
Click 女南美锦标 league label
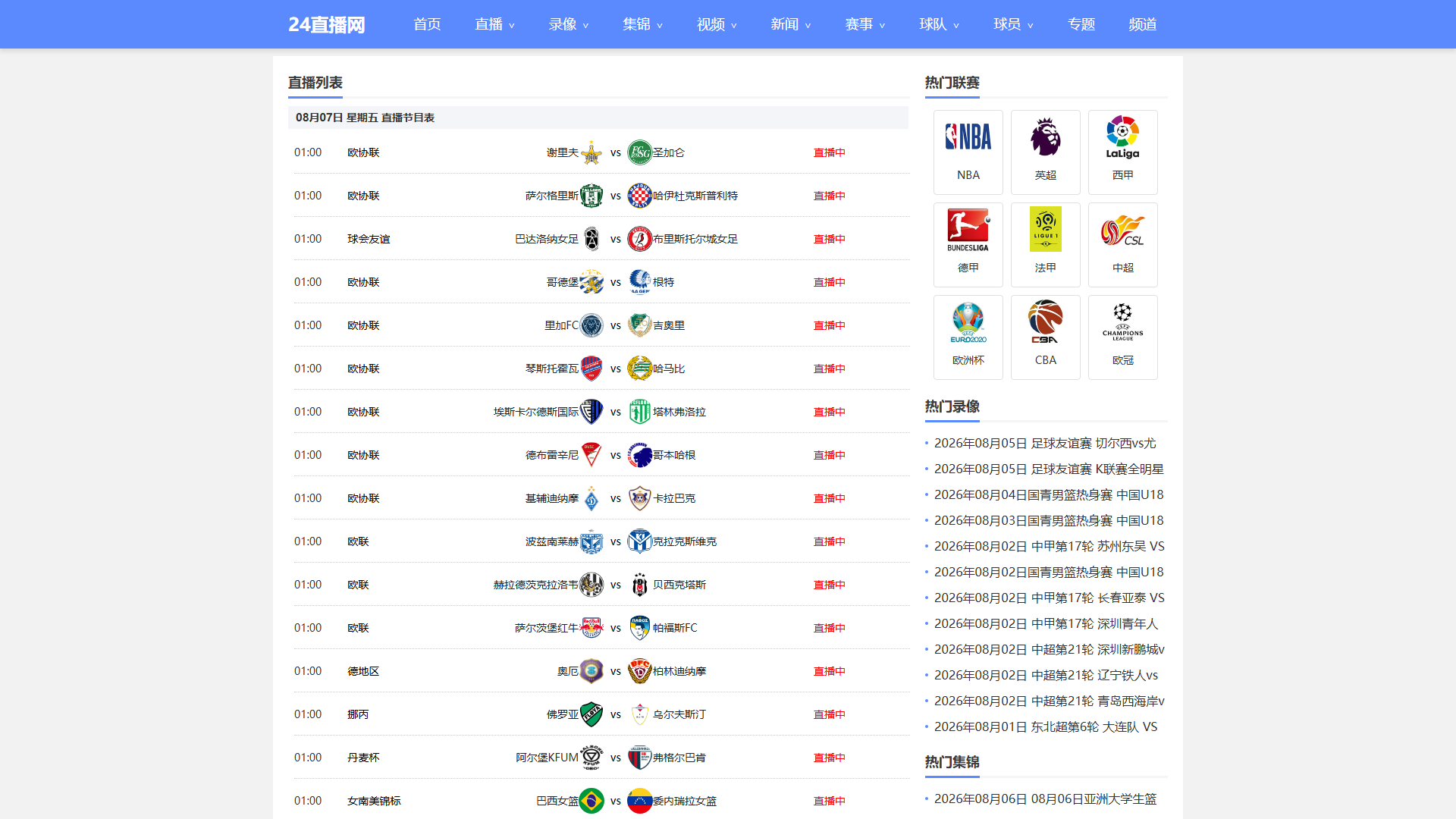374,801
